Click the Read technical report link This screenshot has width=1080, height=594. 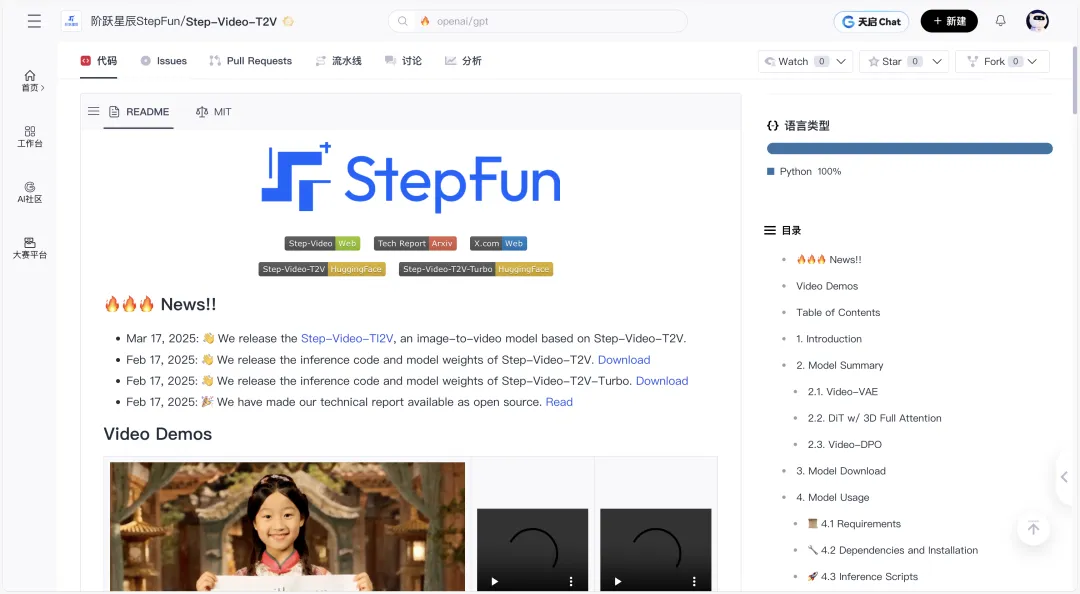(559, 402)
